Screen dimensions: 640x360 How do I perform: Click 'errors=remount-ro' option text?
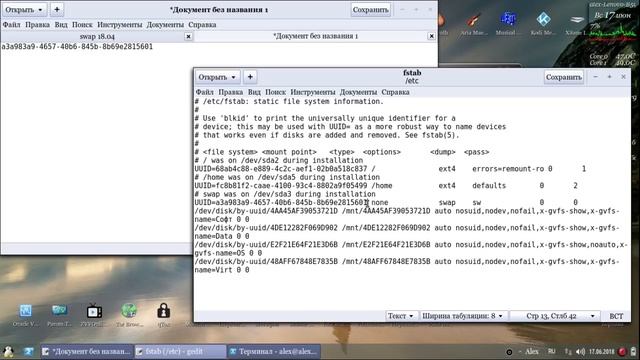click(x=508, y=169)
